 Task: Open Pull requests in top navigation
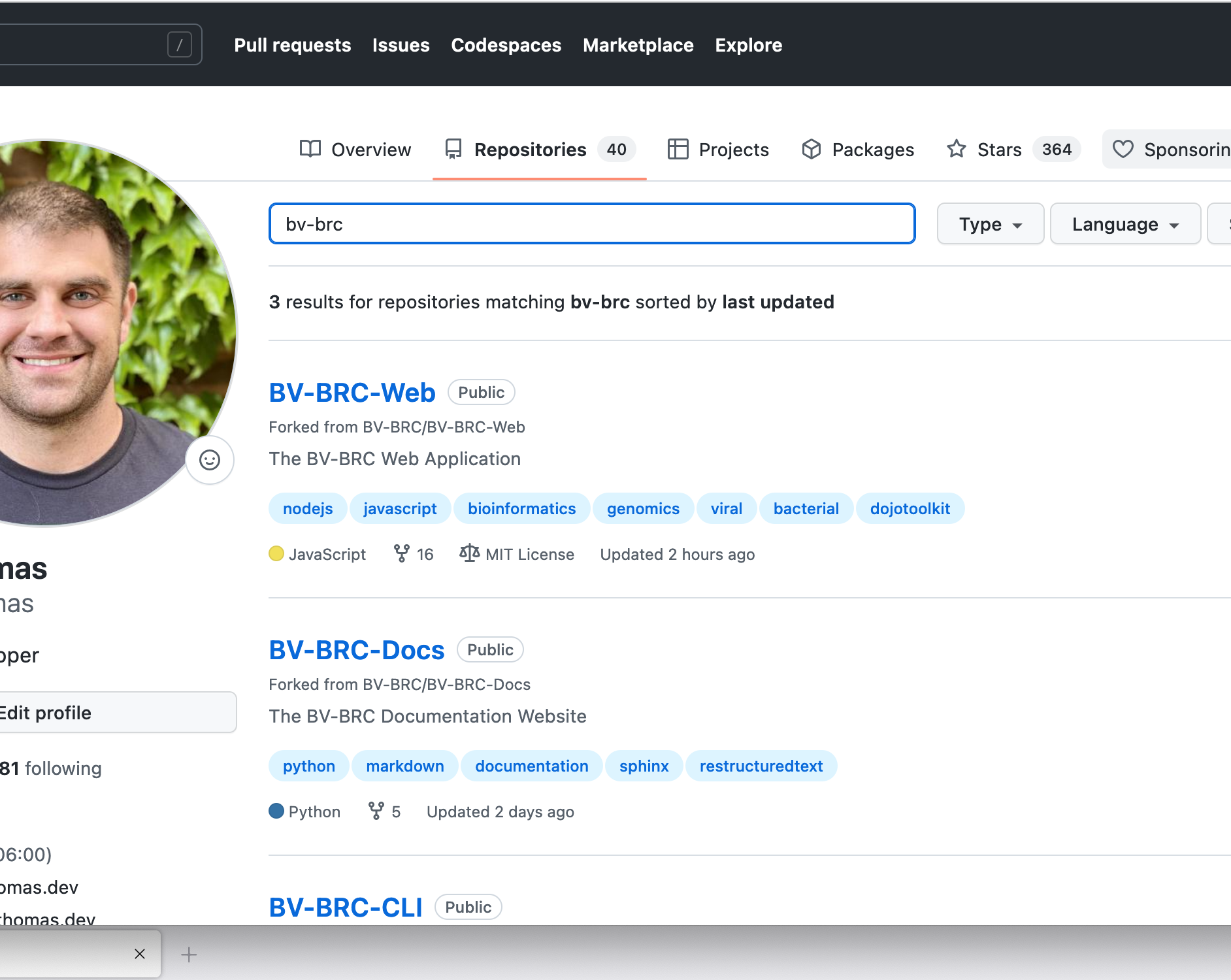click(293, 45)
